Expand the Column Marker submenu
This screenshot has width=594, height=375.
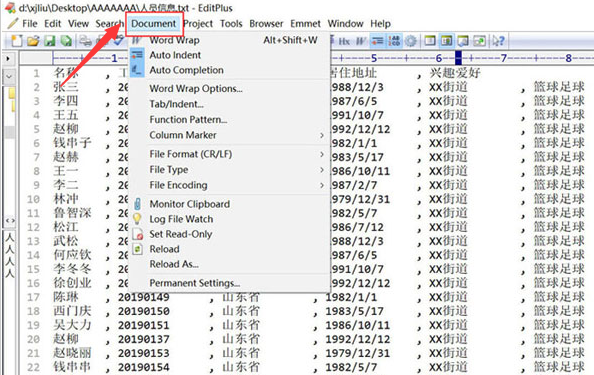229,135
